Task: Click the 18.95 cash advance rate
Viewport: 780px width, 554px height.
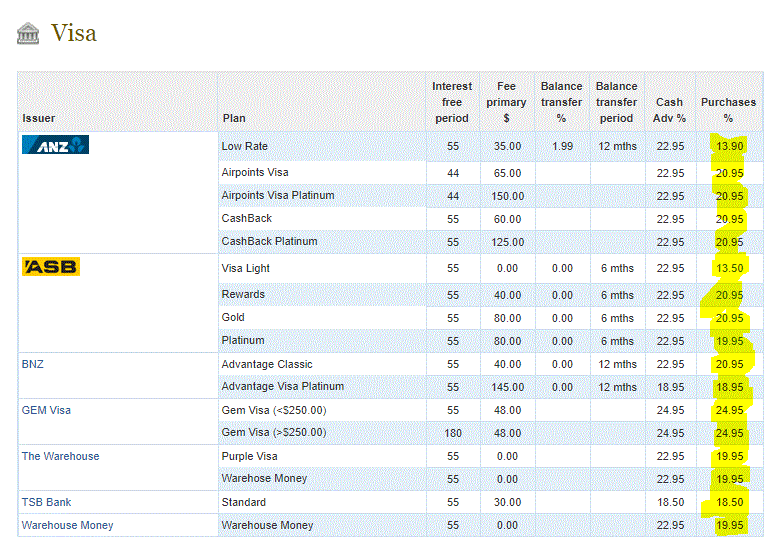Action: click(x=671, y=387)
